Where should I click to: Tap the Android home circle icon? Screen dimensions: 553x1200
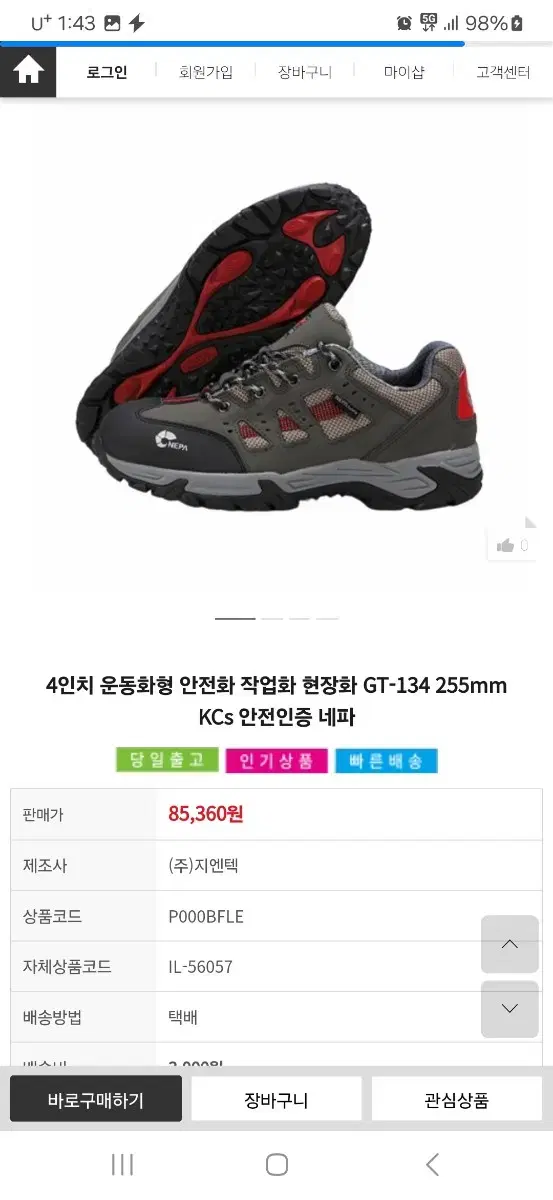click(277, 1164)
